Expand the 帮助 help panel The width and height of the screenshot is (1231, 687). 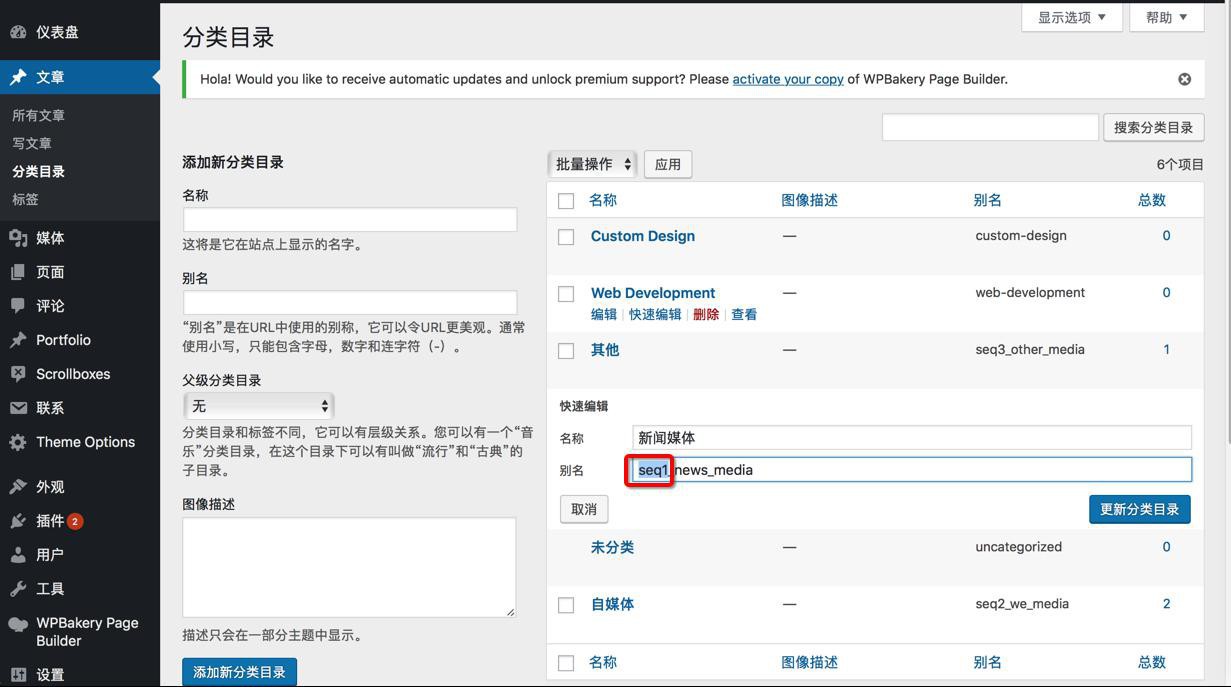pyautogui.click(x=1167, y=17)
